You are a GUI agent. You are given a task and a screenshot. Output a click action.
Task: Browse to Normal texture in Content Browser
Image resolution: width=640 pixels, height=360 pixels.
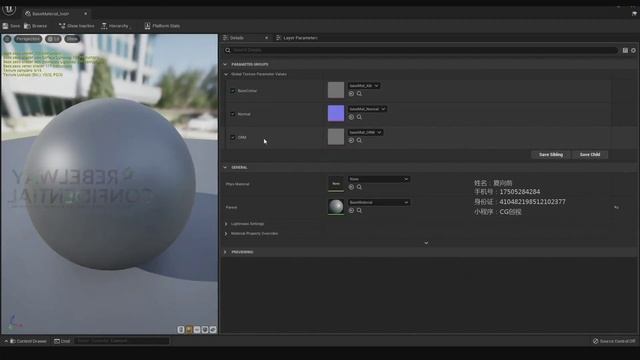pyautogui.click(x=359, y=117)
